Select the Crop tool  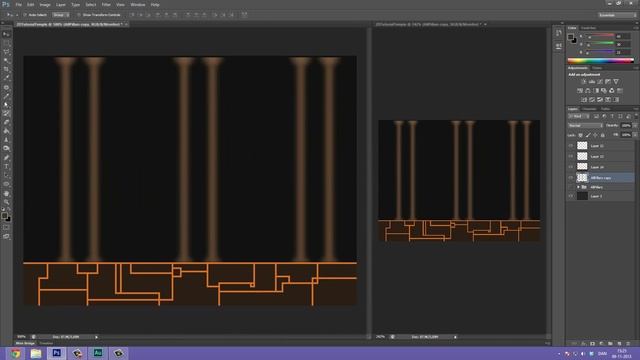point(6,69)
